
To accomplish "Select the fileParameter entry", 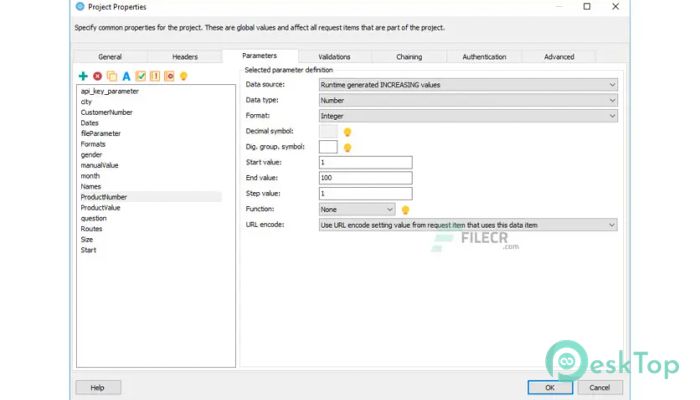I will pos(101,134).
